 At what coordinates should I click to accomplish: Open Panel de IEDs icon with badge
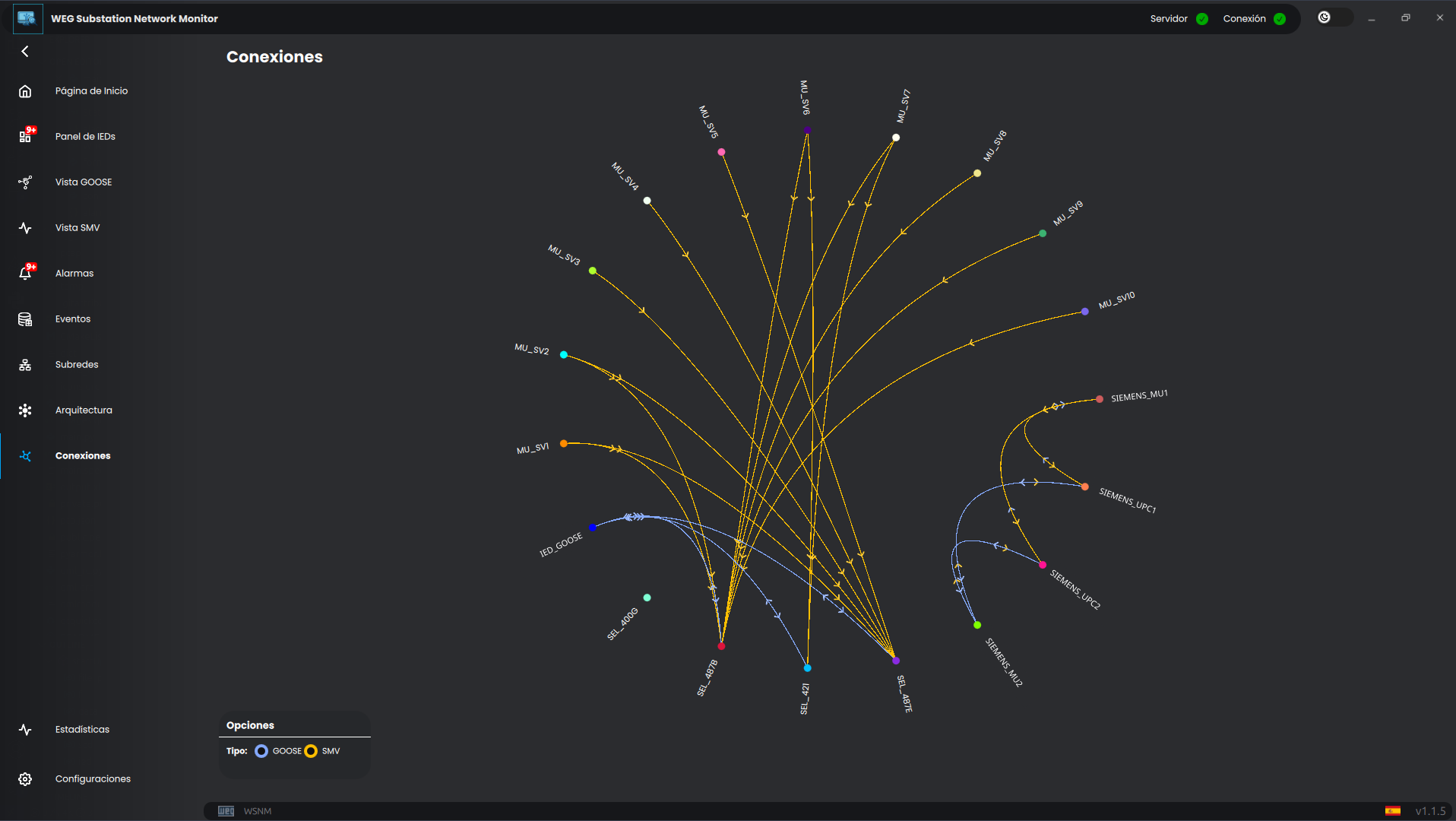[26, 136]
